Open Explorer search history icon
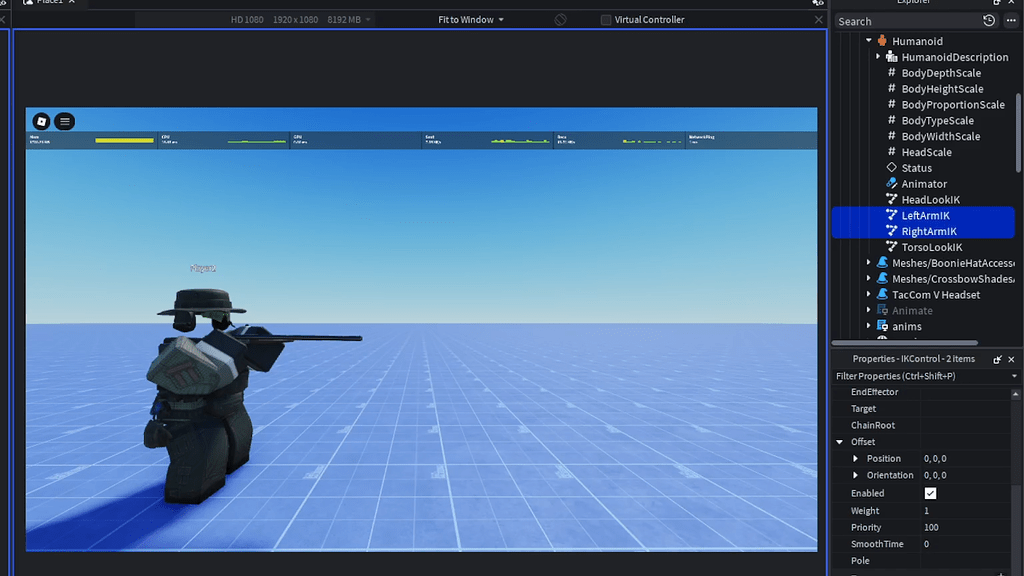 coord(989,21)
